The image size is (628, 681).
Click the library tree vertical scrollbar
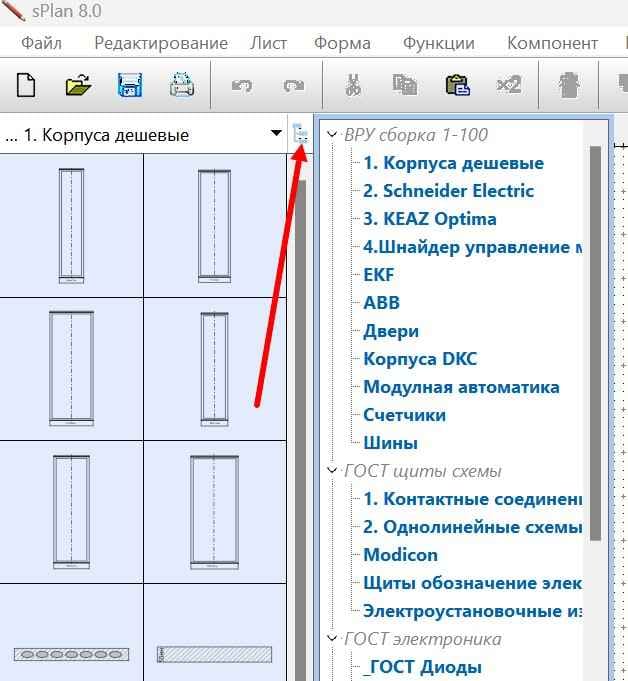596,340
